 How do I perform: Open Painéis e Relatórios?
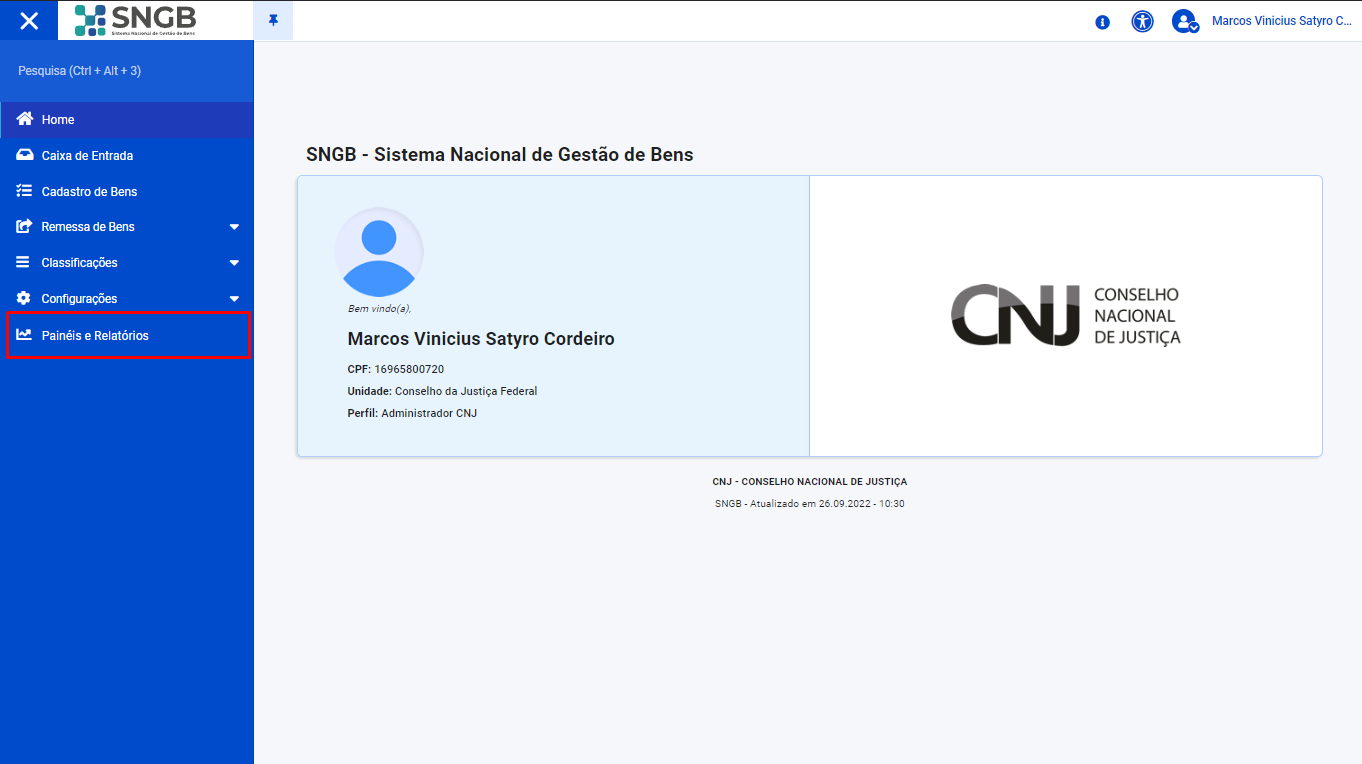(x=128, y=335)
